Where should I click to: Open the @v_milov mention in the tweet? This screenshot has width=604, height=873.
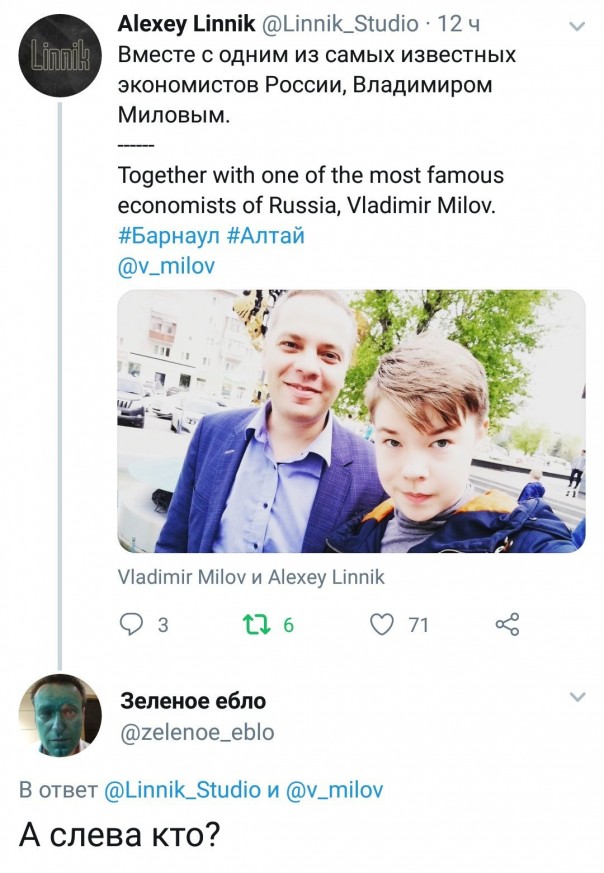tap(166, 267)
